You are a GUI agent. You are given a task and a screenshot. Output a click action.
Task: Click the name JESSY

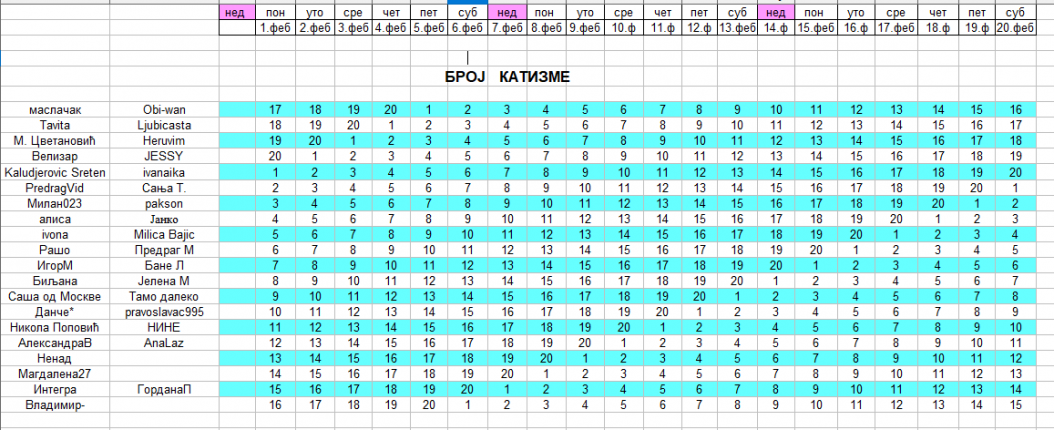164,156
